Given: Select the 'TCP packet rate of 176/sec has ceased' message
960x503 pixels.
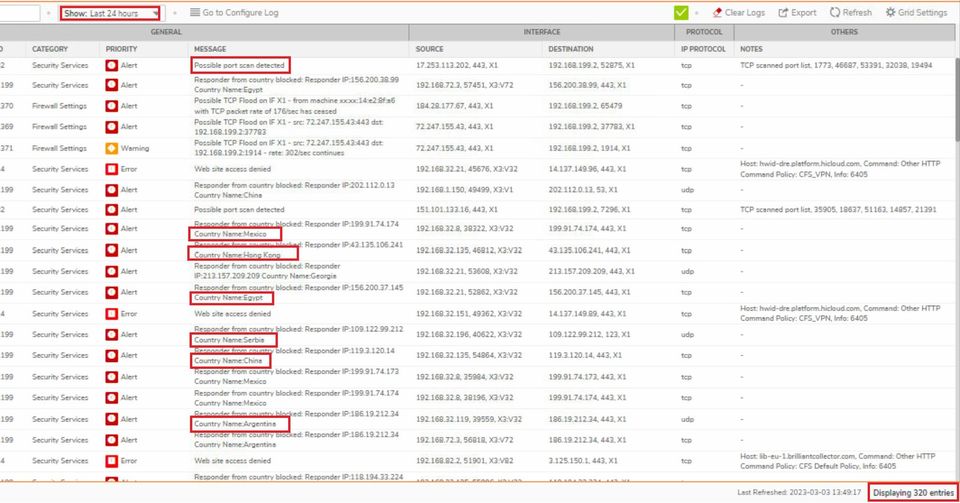Looking at the screenshot, I should click(x=296, y=106).
